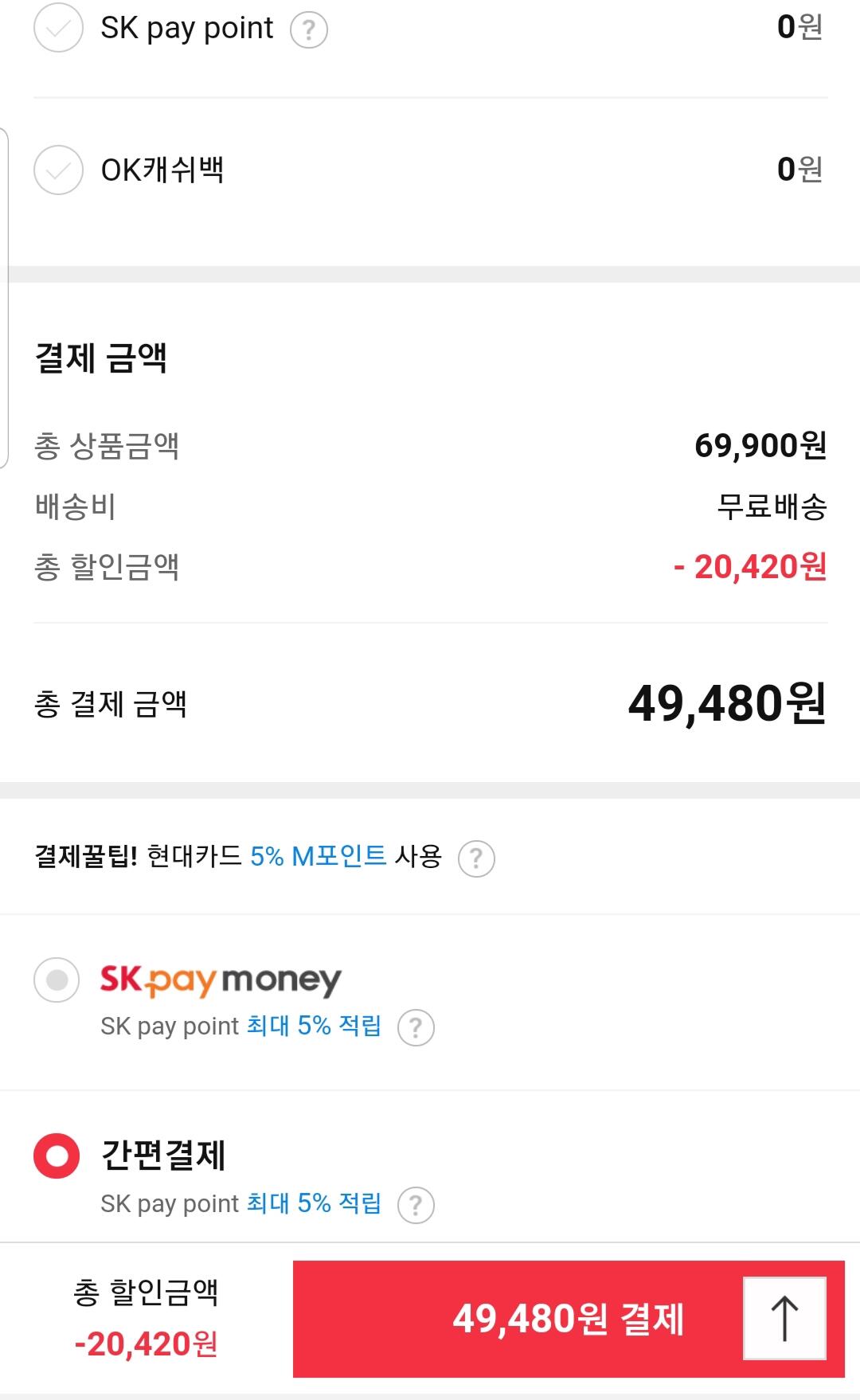Tap the SK pay point 0원 amount
Viewport: 860px width, 1400px height.
799,28
